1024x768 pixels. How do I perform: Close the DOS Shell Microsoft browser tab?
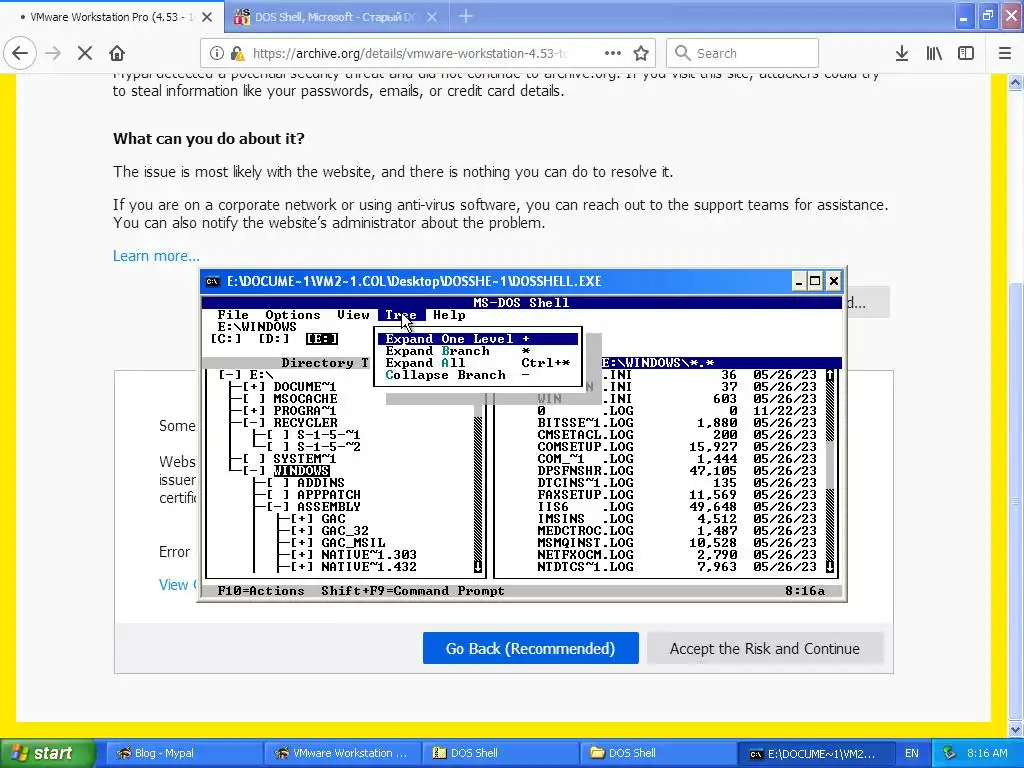tap(432, 17)
